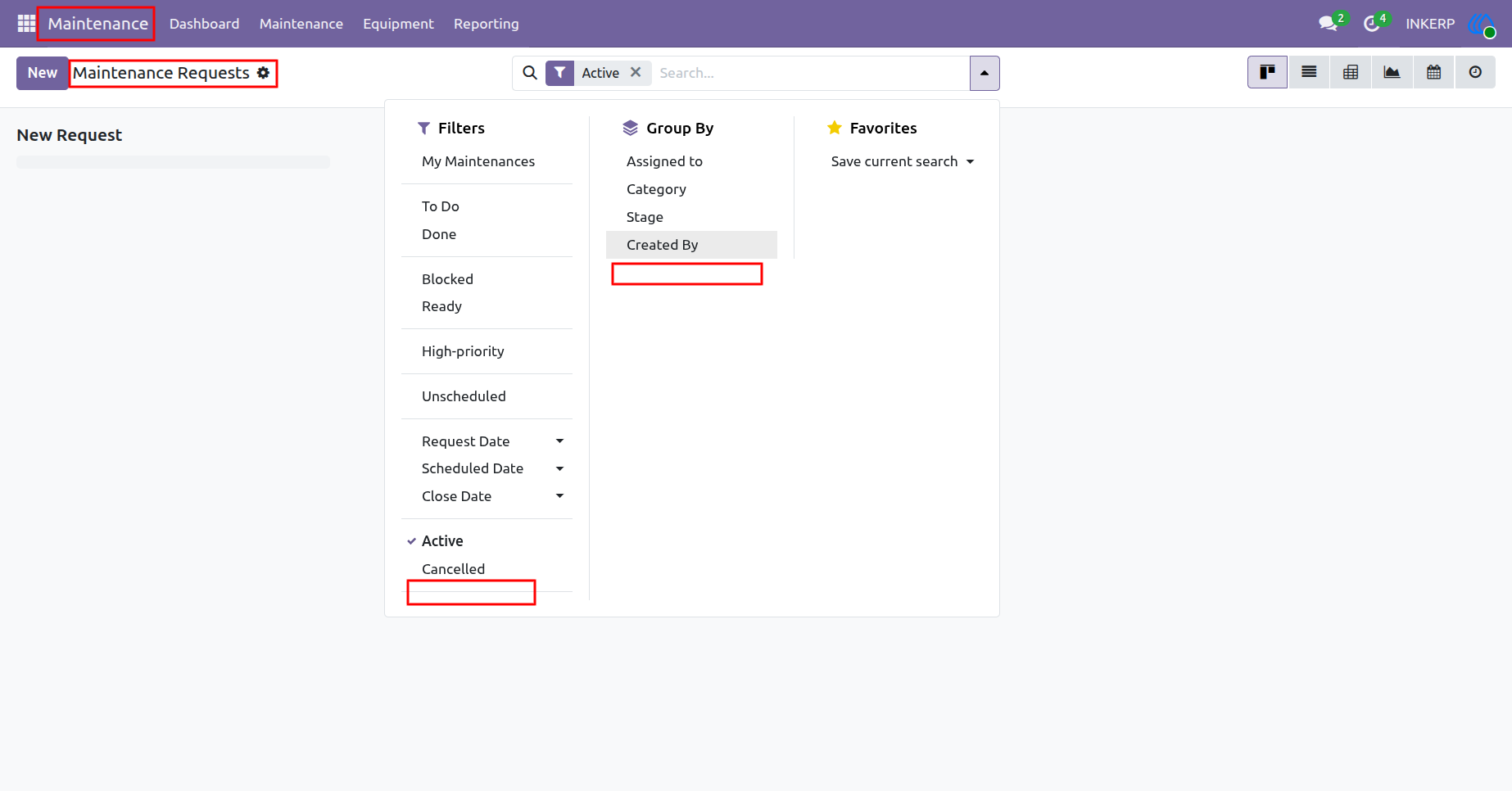Screen dimensions: 1512x791
Task: Click the search magnifier icon
Action: point(530,73)
